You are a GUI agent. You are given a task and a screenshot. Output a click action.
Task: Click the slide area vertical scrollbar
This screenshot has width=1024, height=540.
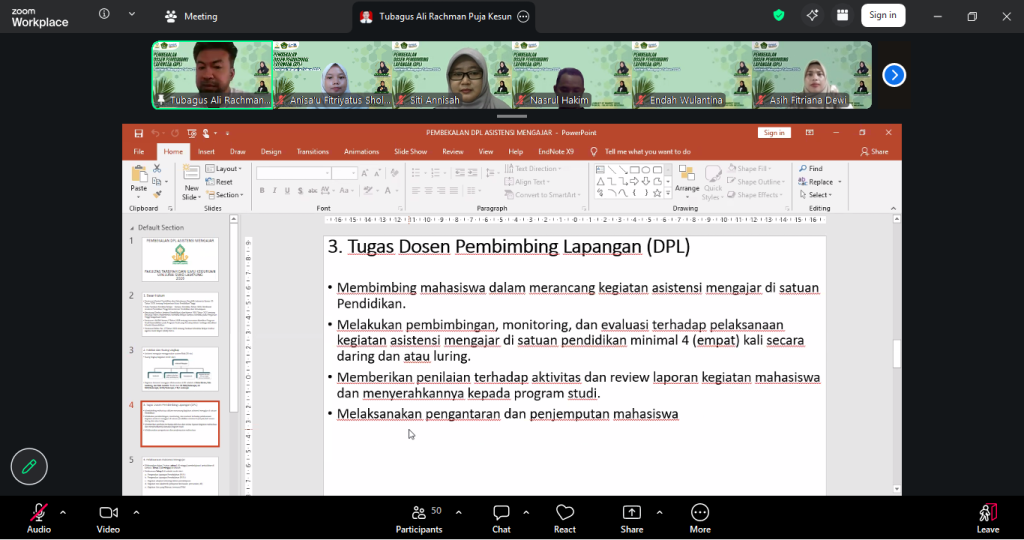click(x=896, y=353)
